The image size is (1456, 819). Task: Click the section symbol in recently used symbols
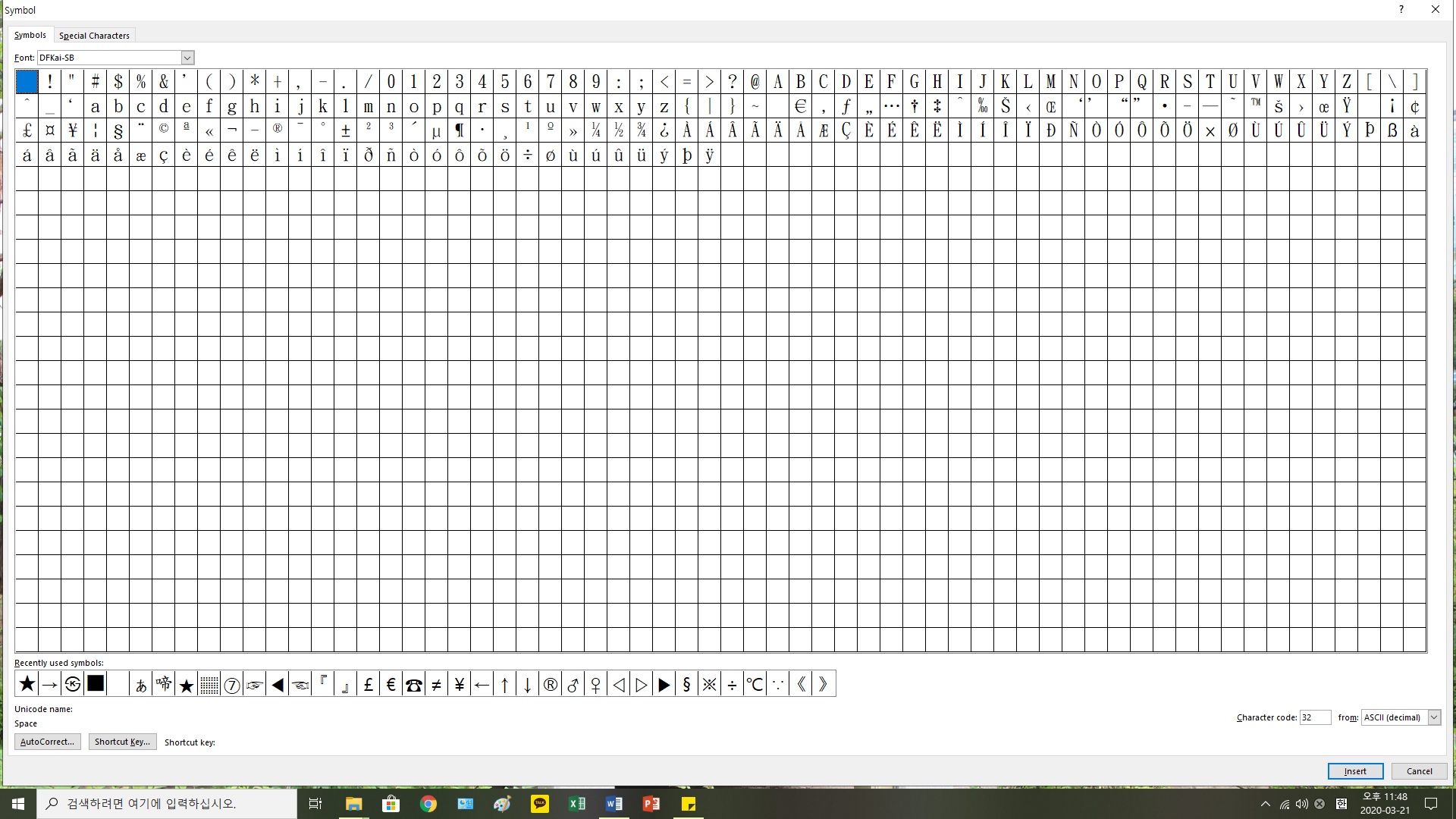click(x=687, y=684)
